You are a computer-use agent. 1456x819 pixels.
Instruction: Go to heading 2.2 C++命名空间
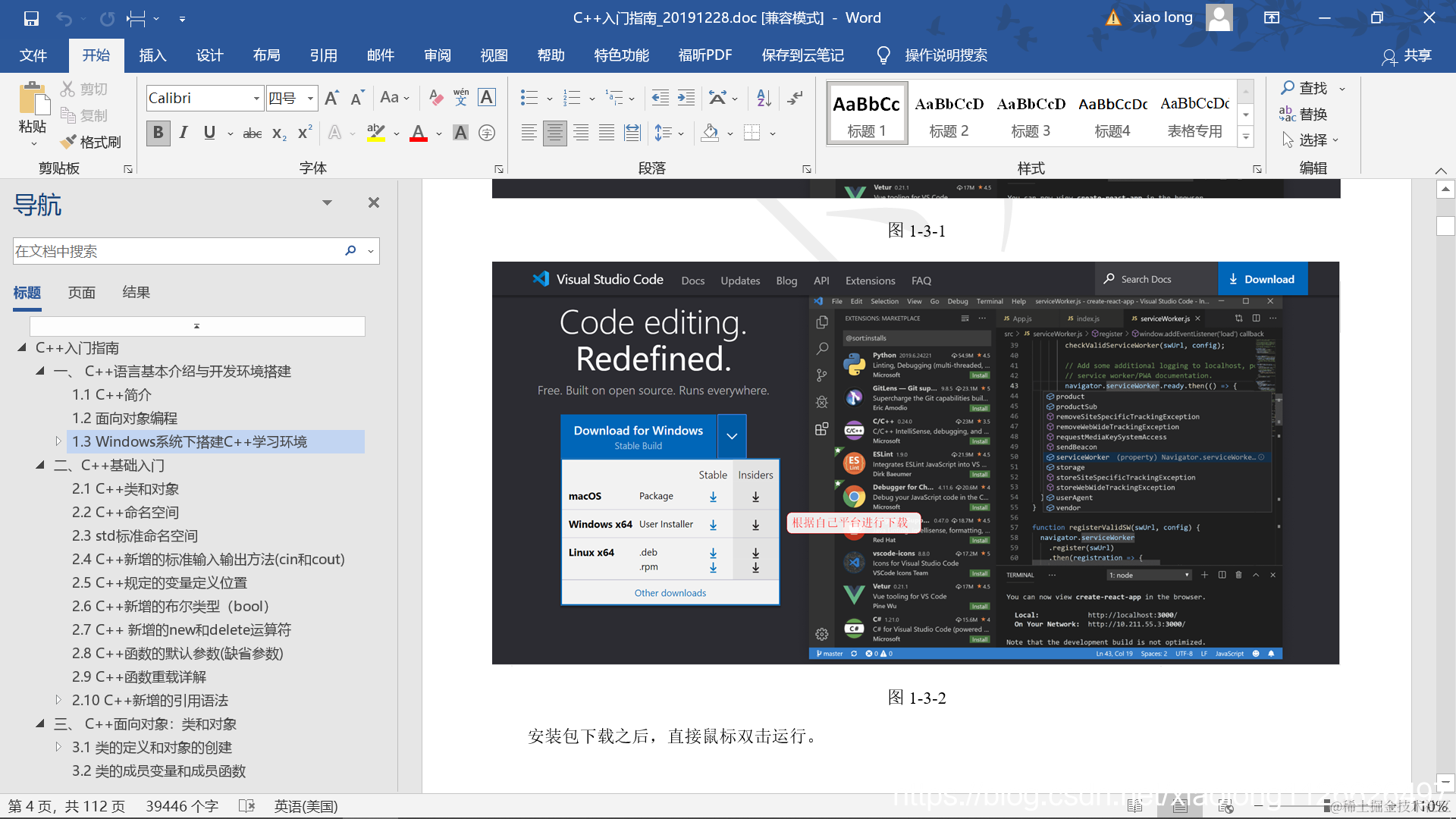pyautogui.click(x=125, y=512)
